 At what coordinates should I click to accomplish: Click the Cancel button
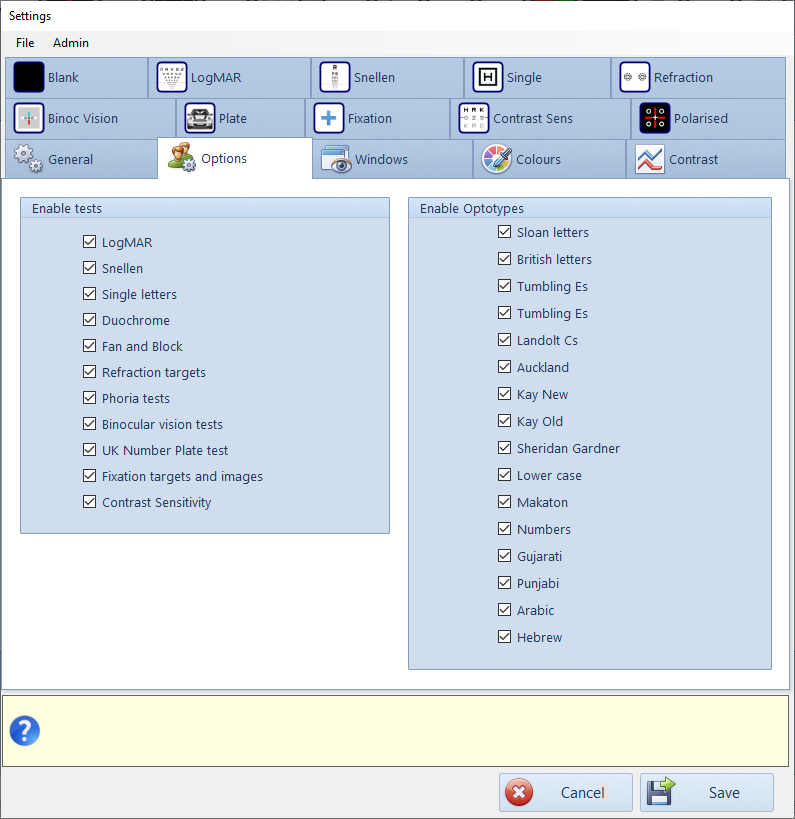coord(566,793)
